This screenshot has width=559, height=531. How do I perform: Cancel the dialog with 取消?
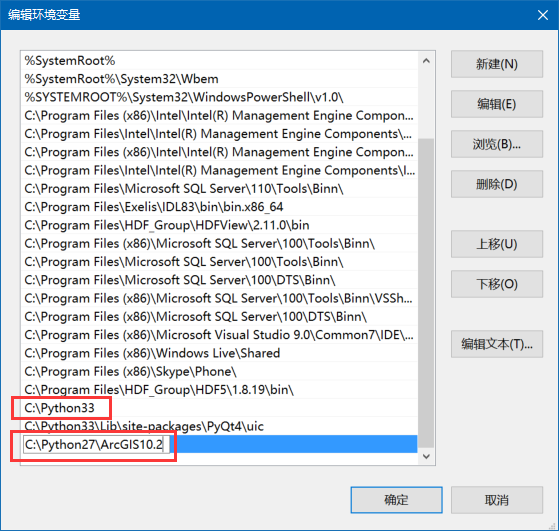click(x=497, y=500)
